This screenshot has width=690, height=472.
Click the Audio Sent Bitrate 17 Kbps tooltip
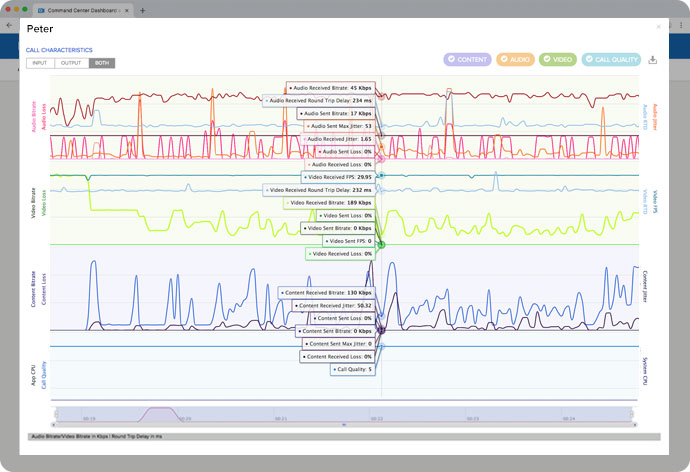[336, 113]
